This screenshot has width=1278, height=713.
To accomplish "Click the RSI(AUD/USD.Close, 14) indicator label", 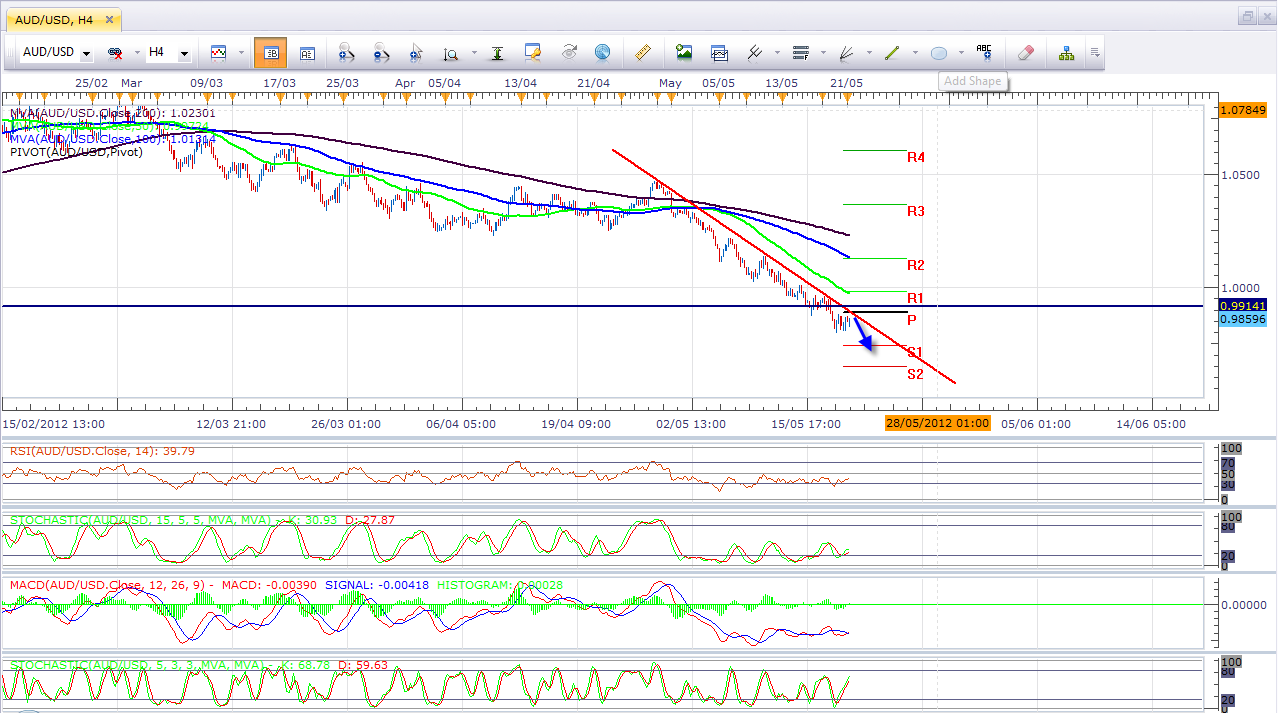I will [x=102, y=451].
